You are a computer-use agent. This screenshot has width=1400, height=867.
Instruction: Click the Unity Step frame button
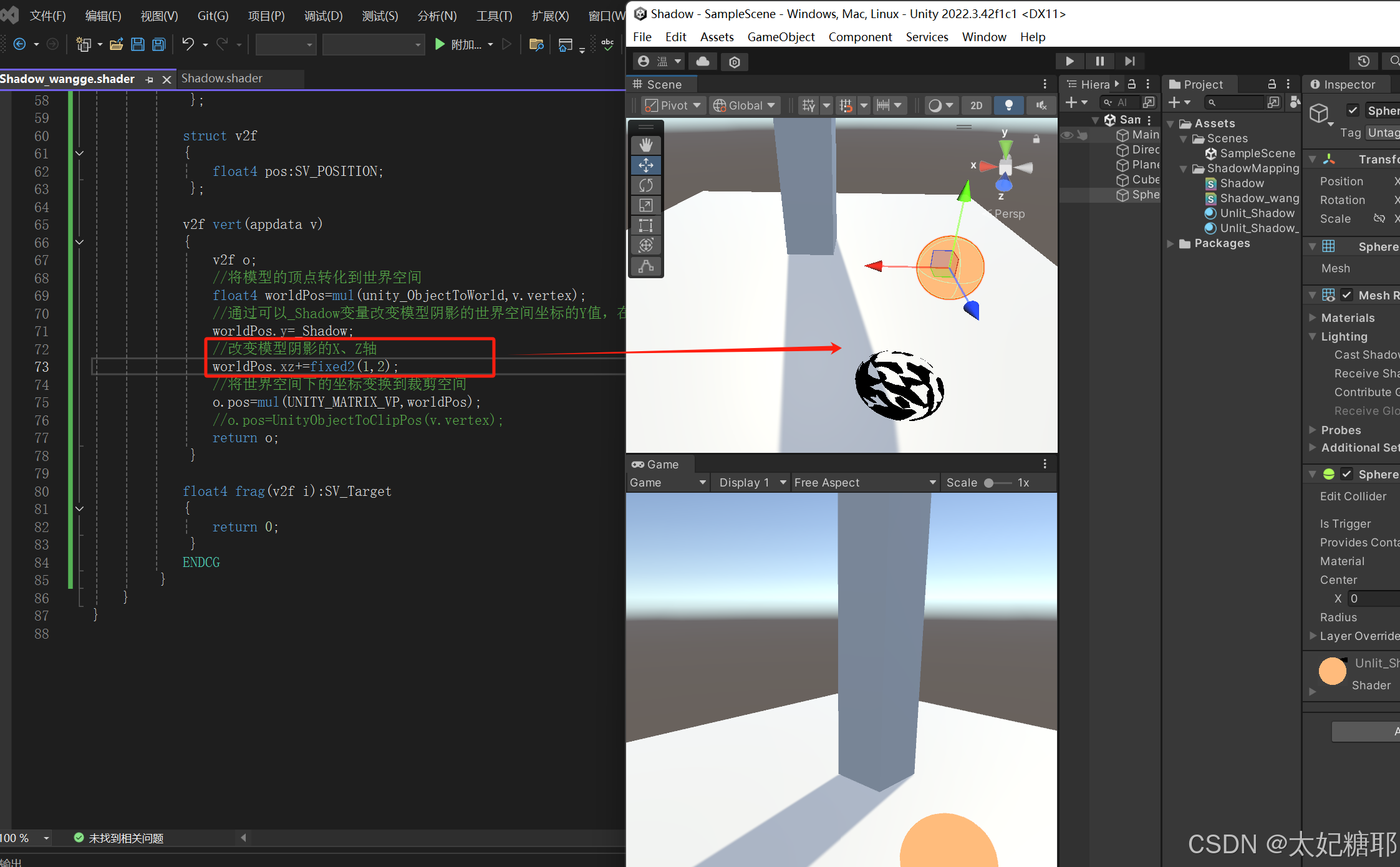pos(1129,61)
